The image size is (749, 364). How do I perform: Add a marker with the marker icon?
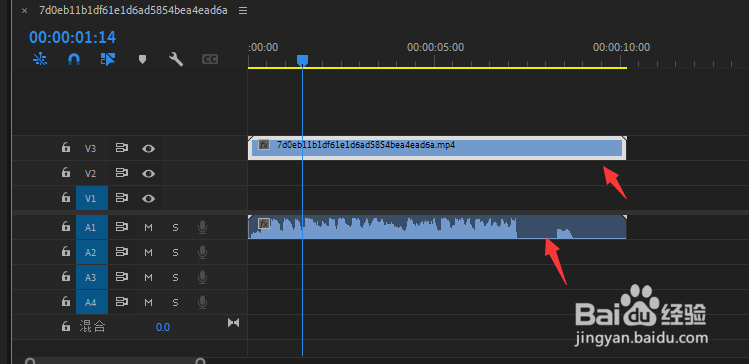[142, 59]
